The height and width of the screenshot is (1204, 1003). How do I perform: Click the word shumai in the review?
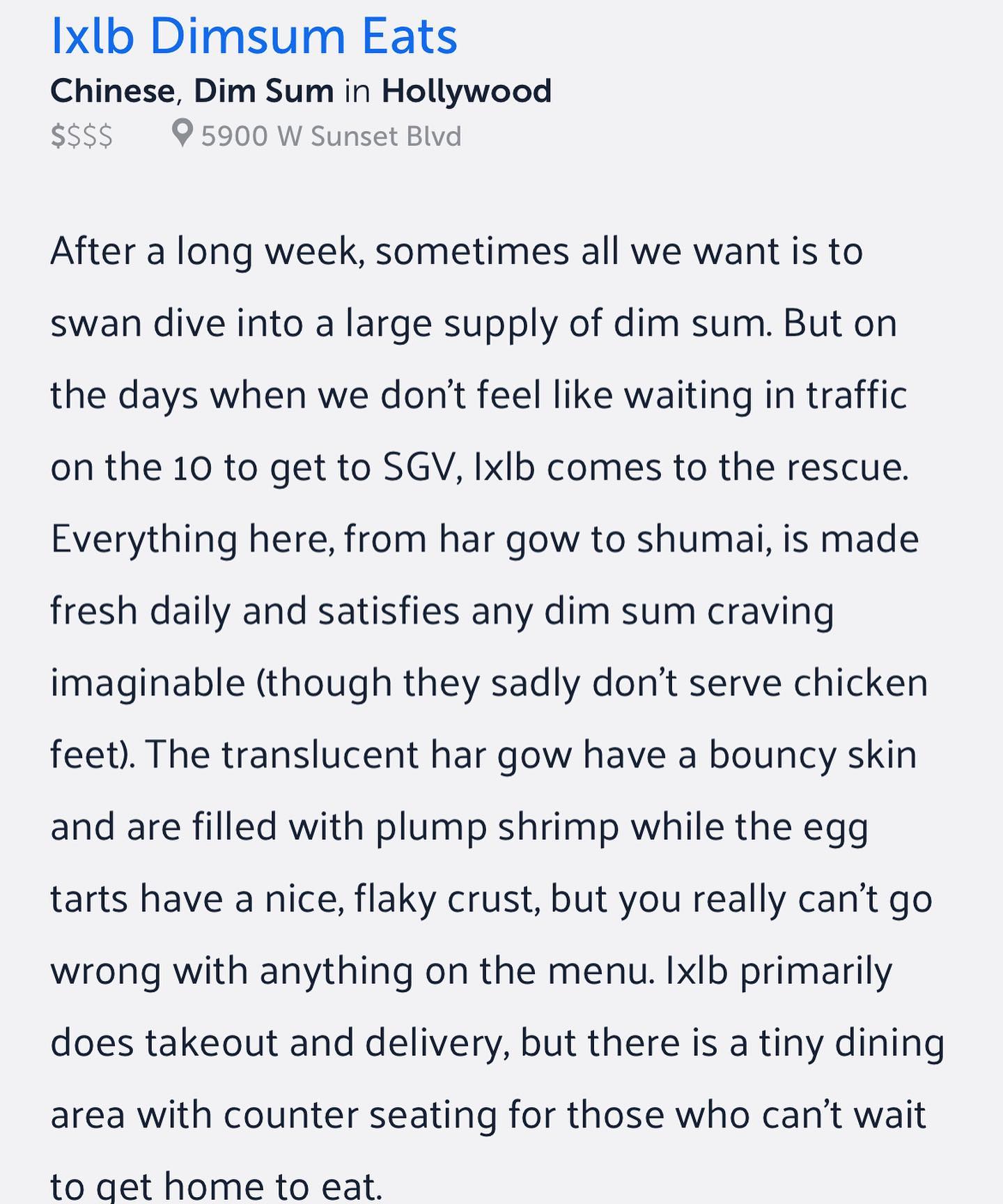coord(704,539)
